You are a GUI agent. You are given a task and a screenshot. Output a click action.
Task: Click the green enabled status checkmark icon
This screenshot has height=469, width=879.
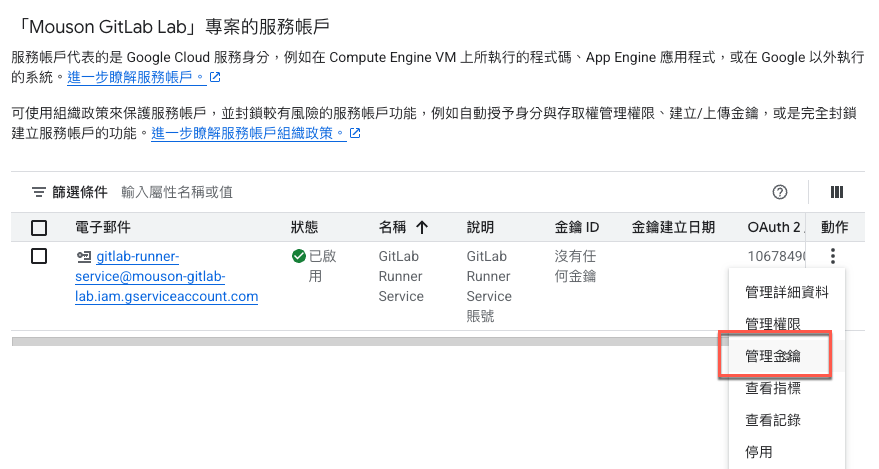pos(299,256)
